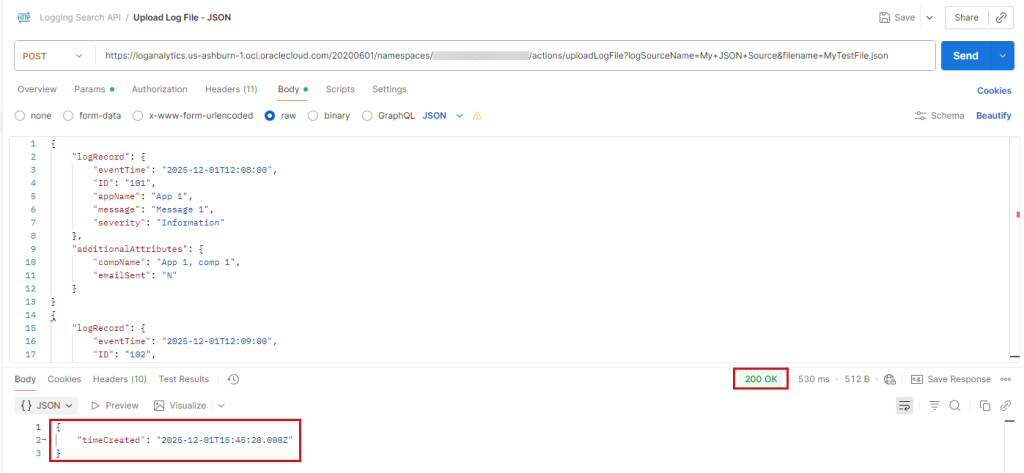1024x473 pixels.
Task: Click the Save Response icon
Action: pos(917,379)
